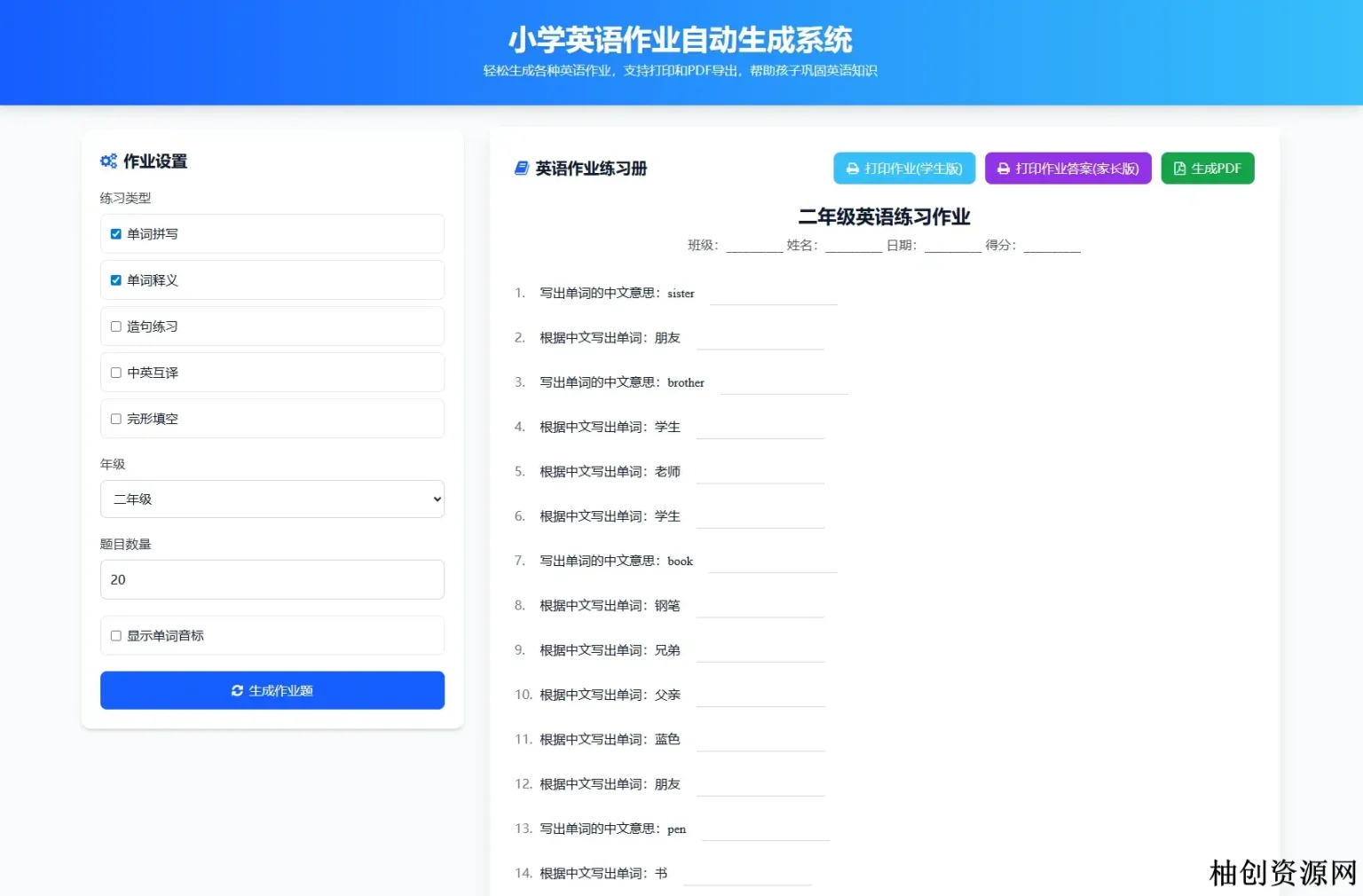Viewport: 1363px width, 896px height.
Task: Click the printer icon on 打印作业(学生版)
Action: tap(853, 169)
